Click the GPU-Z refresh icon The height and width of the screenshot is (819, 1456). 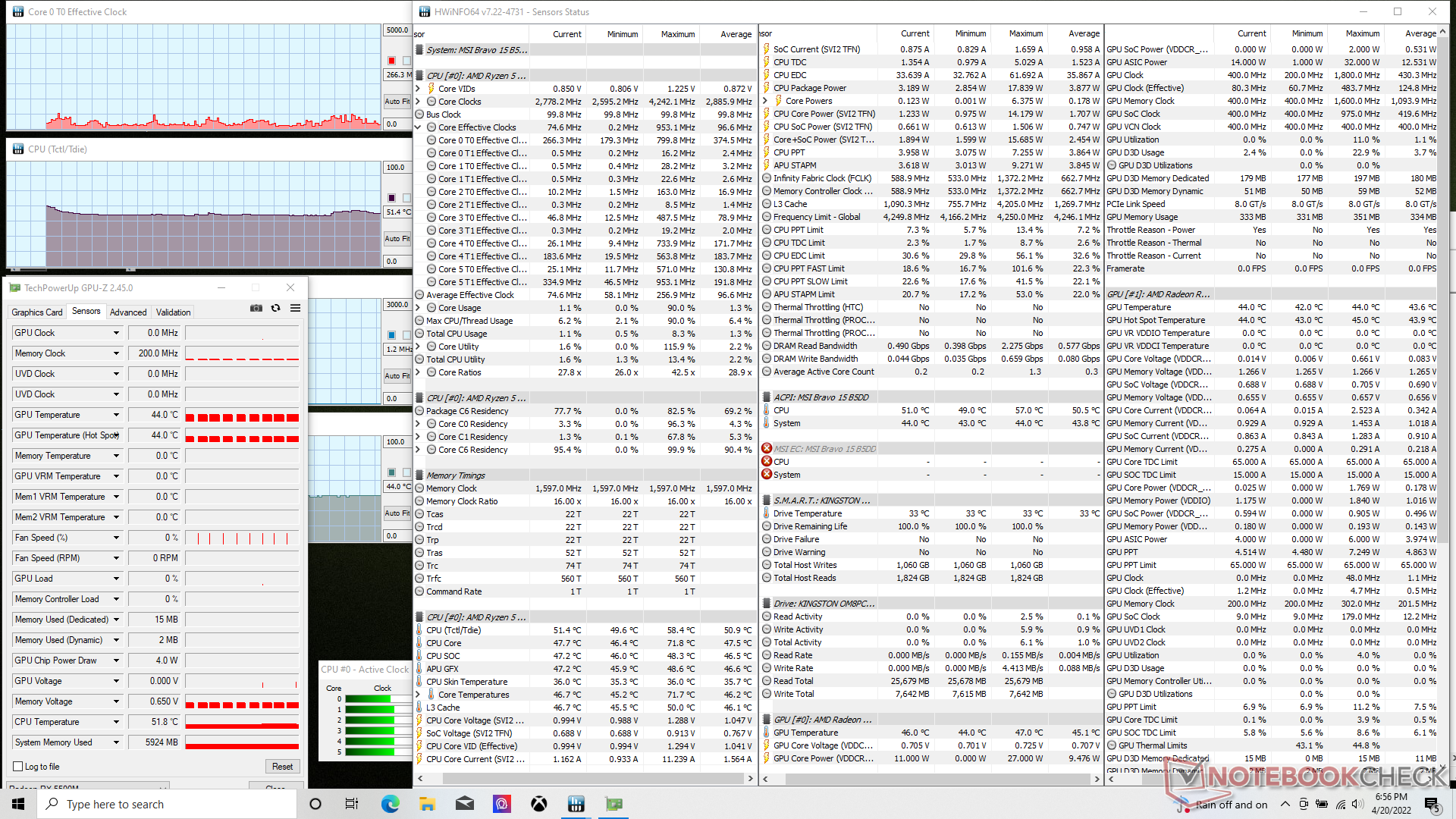pos(276,308)
